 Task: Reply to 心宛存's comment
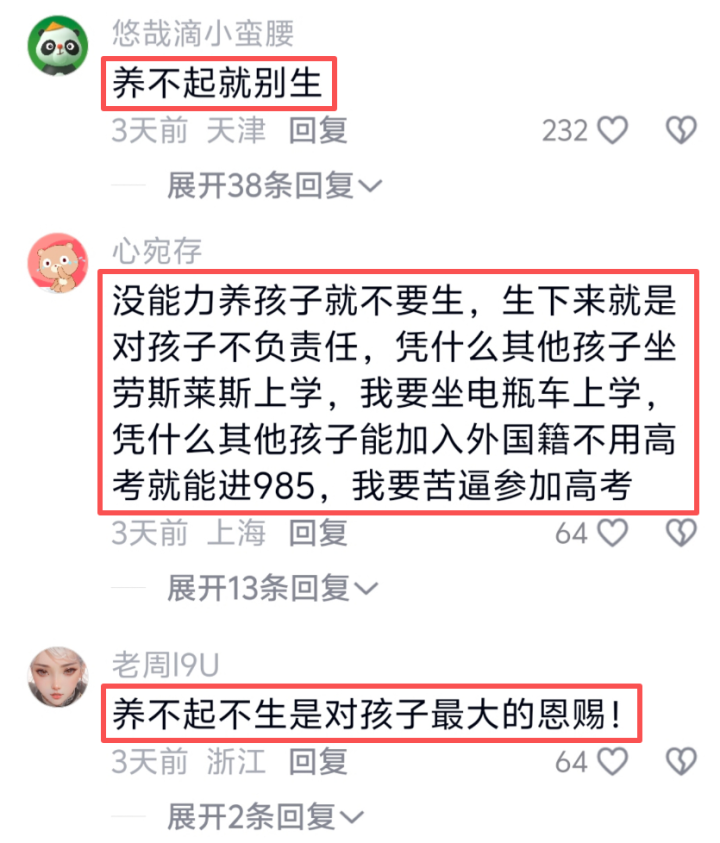click(318, 533)
